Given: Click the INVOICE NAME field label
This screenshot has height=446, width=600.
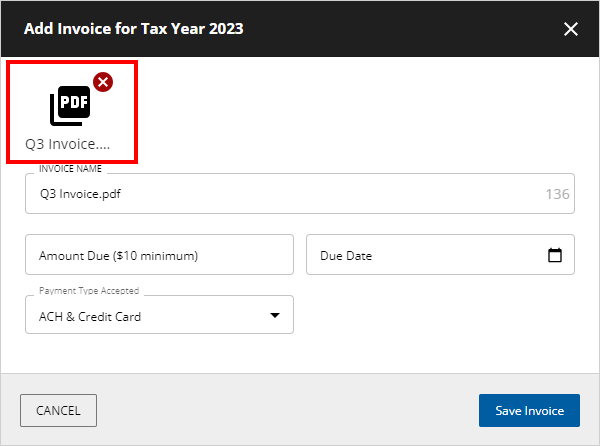Looking at the screenshot, I should point(70,169).
